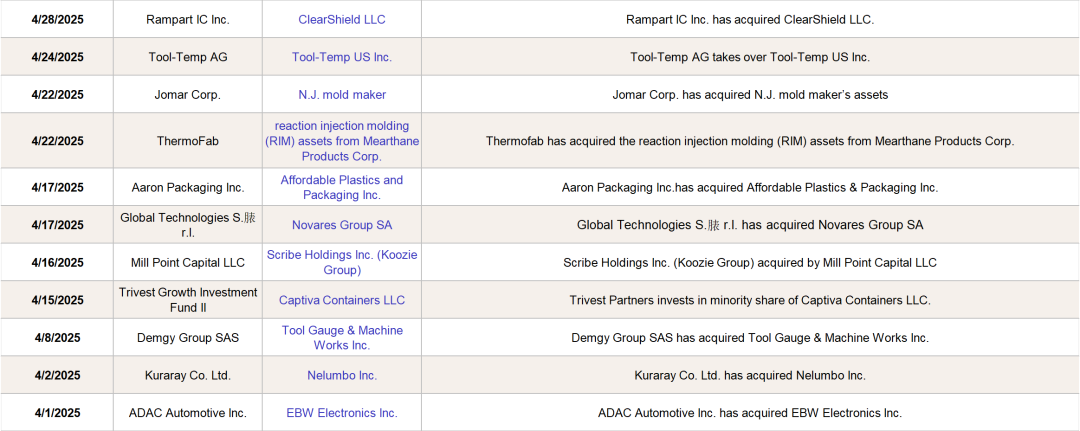The height and width of the screenshot is (431, 1080).
Task: Select the Jomar Corp. acquirer cell
Action: 187,95
